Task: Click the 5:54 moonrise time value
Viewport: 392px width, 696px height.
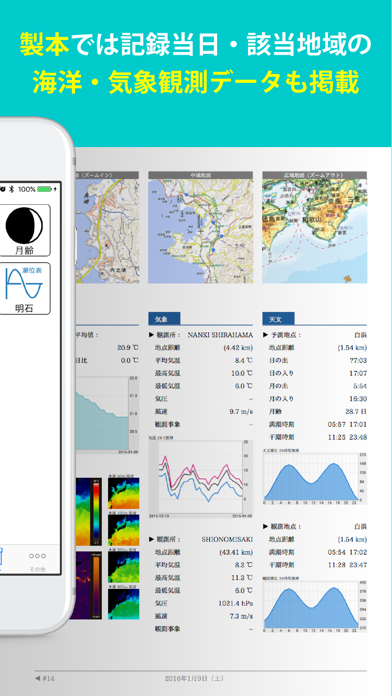Action: coord(360,386)
